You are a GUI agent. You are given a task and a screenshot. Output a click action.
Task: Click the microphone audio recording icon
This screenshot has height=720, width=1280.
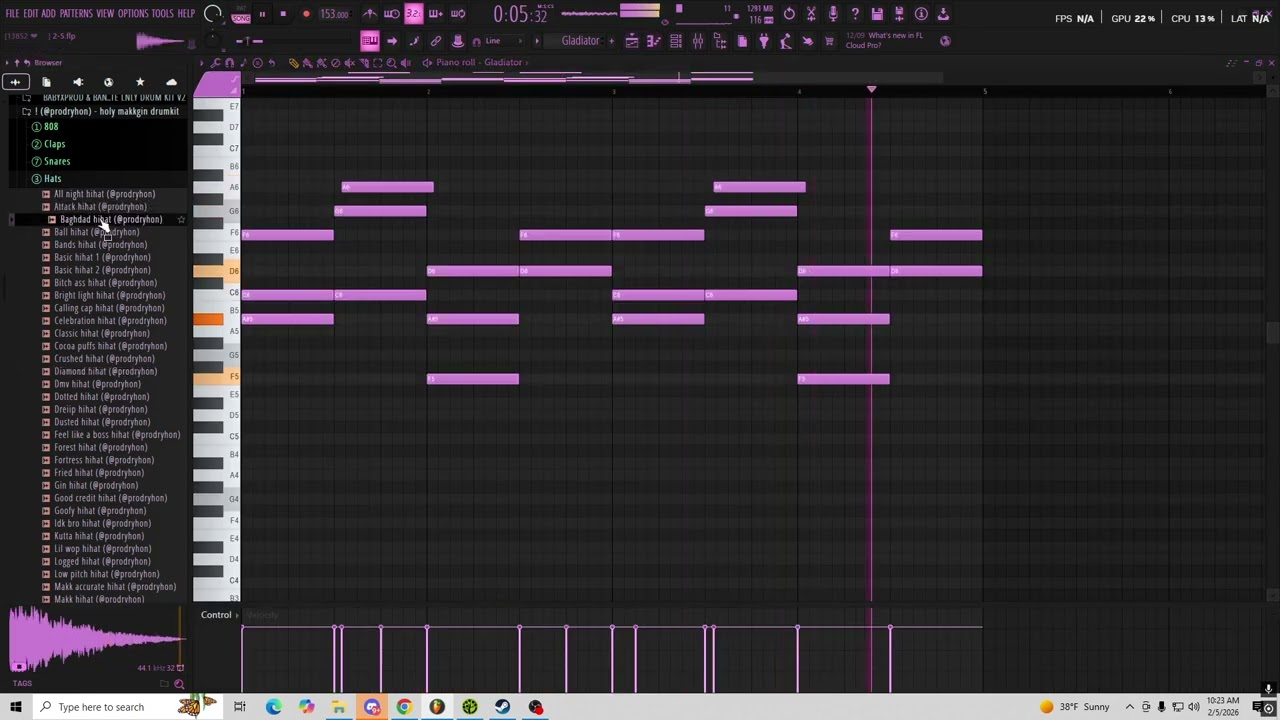tap(833, 14)
